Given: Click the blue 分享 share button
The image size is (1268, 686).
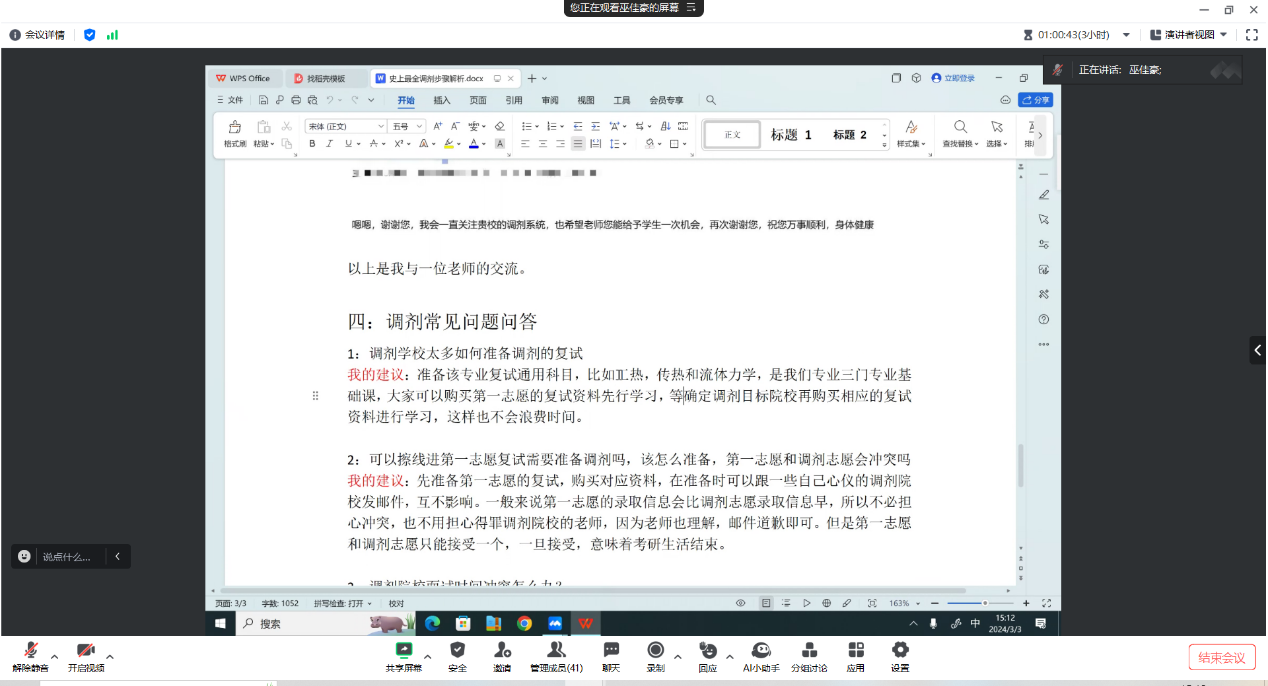Looking at the screenshot, I should 1035,100.
